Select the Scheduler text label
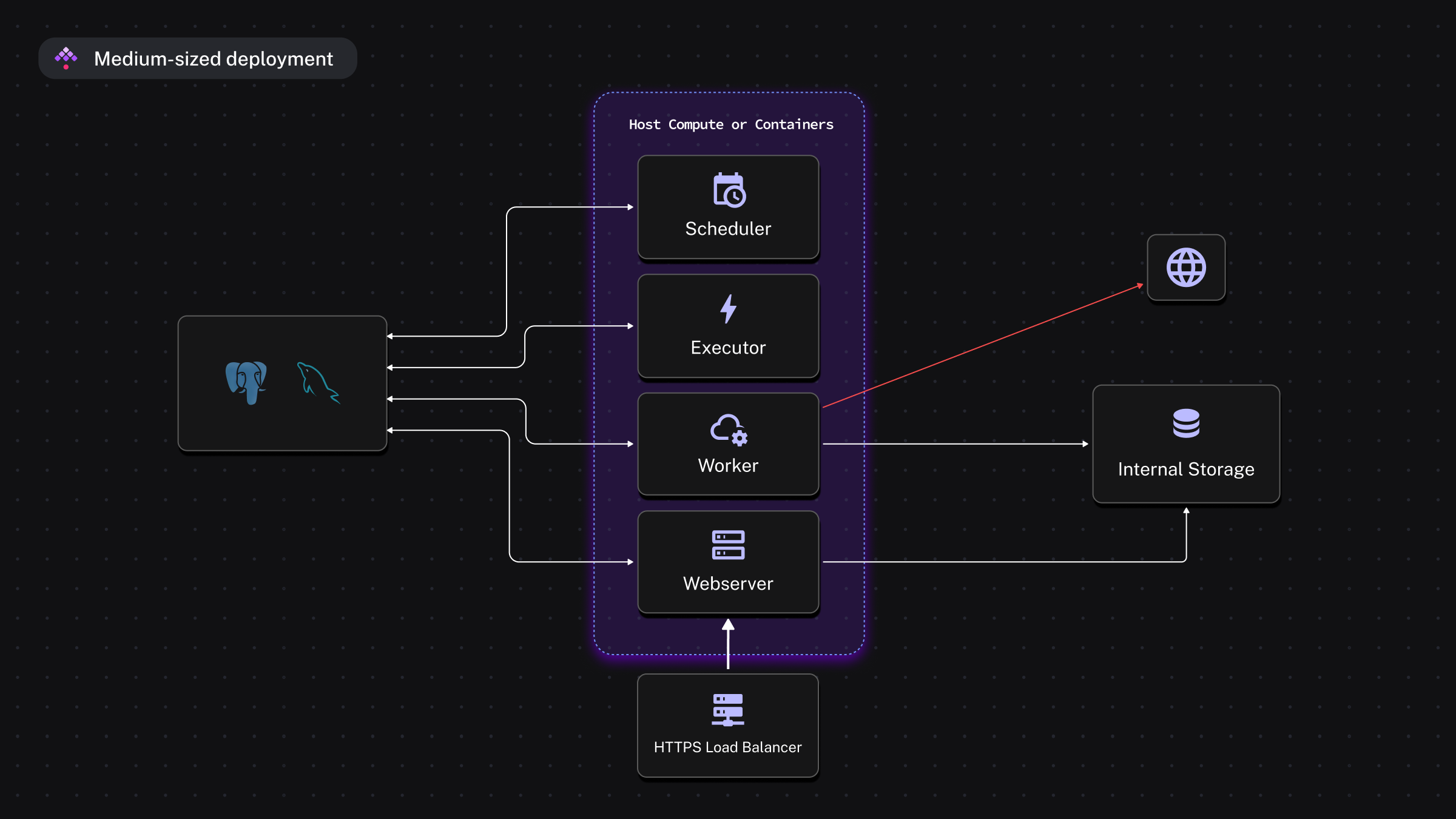Screen dimensions: 1456x819 pyautogui.click(x=728, y=229)
